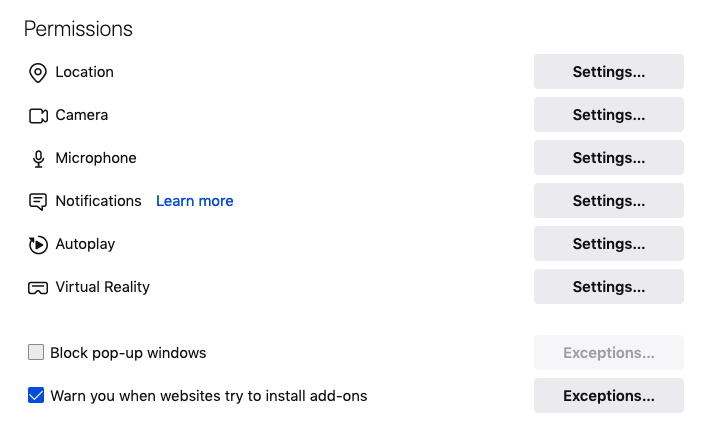
Task: Click the Permissions section heading
Action: tap(78, 29)
